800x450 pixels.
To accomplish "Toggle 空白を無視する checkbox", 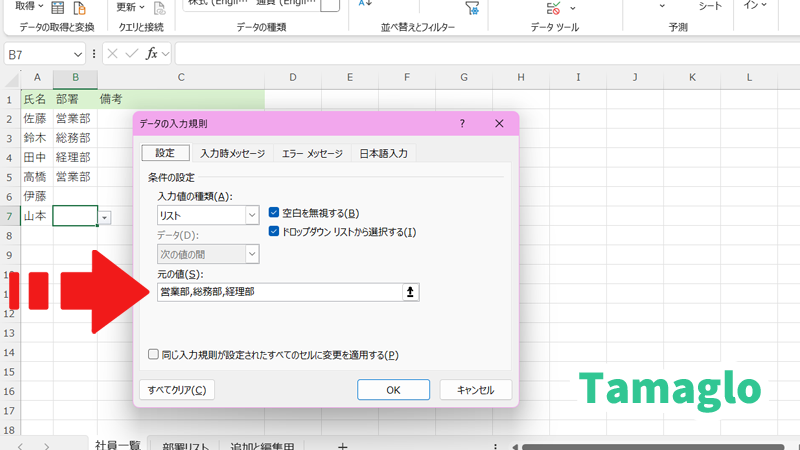I will pyautogui.click(x=275, y=213).
